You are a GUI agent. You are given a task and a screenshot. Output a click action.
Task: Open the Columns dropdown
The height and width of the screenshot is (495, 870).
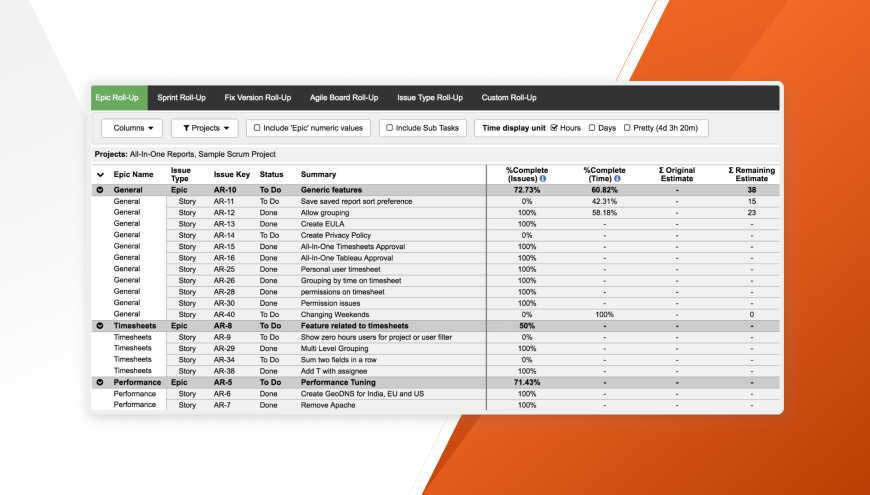132,128
